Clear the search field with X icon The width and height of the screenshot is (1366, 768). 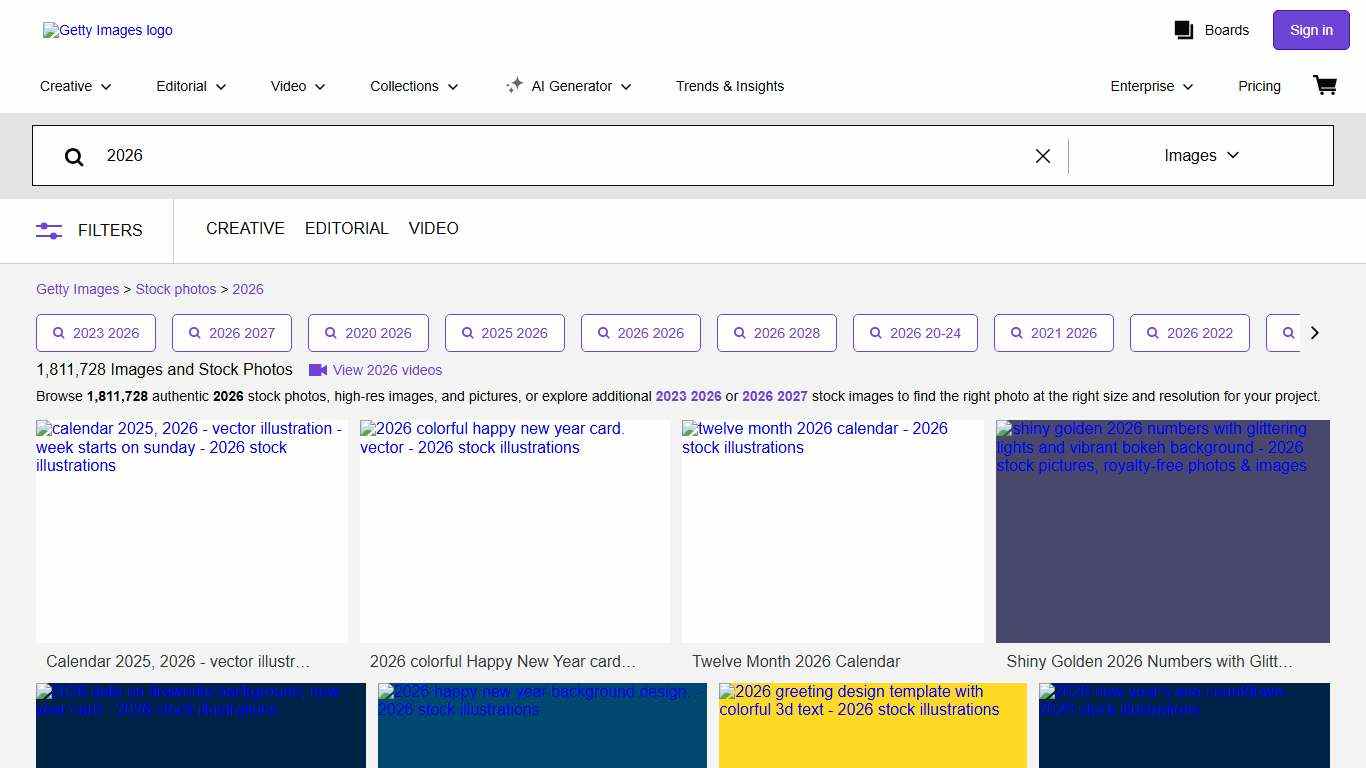1042,156
